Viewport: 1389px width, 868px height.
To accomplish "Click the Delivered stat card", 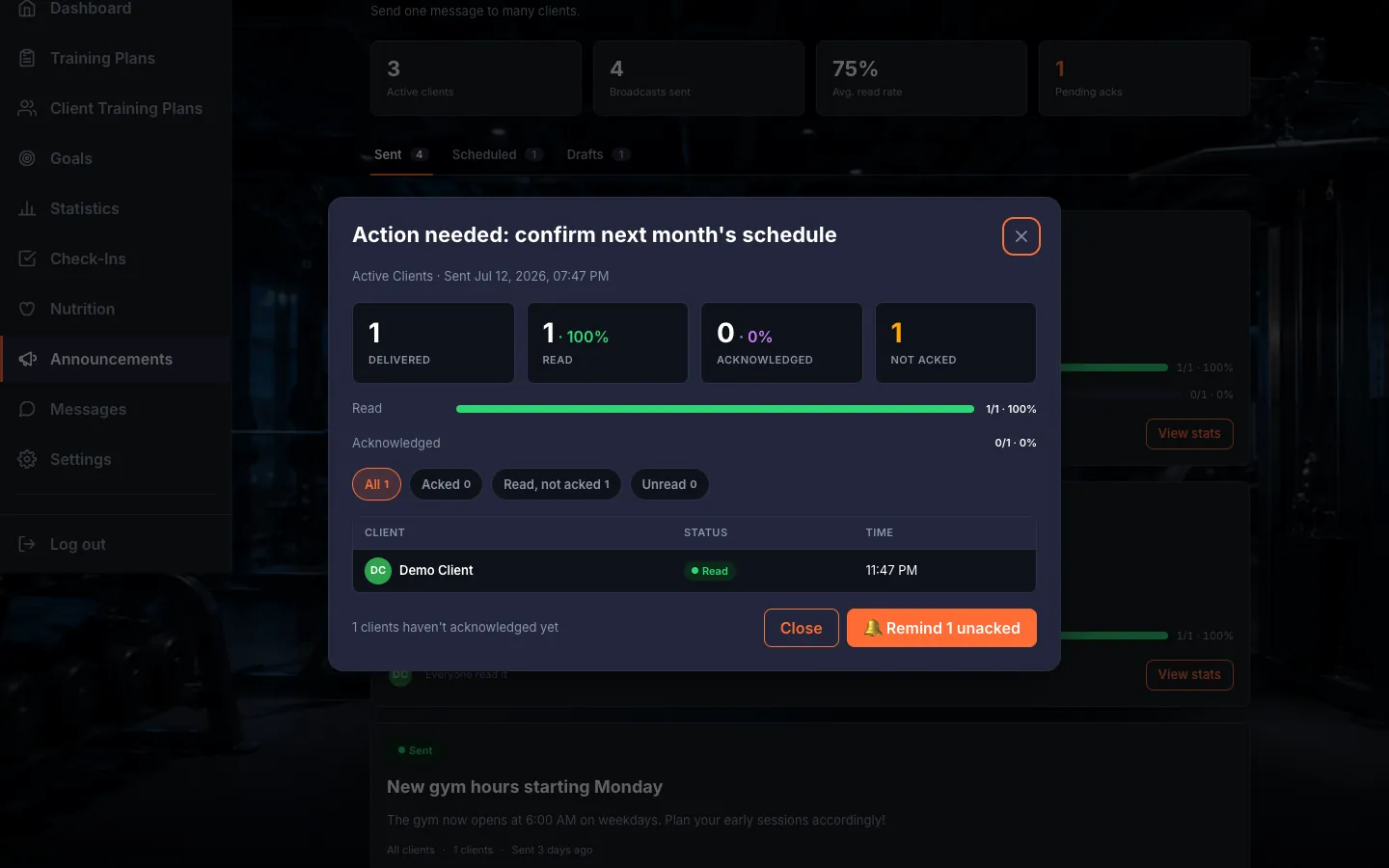I will click(x=433, y=343).
